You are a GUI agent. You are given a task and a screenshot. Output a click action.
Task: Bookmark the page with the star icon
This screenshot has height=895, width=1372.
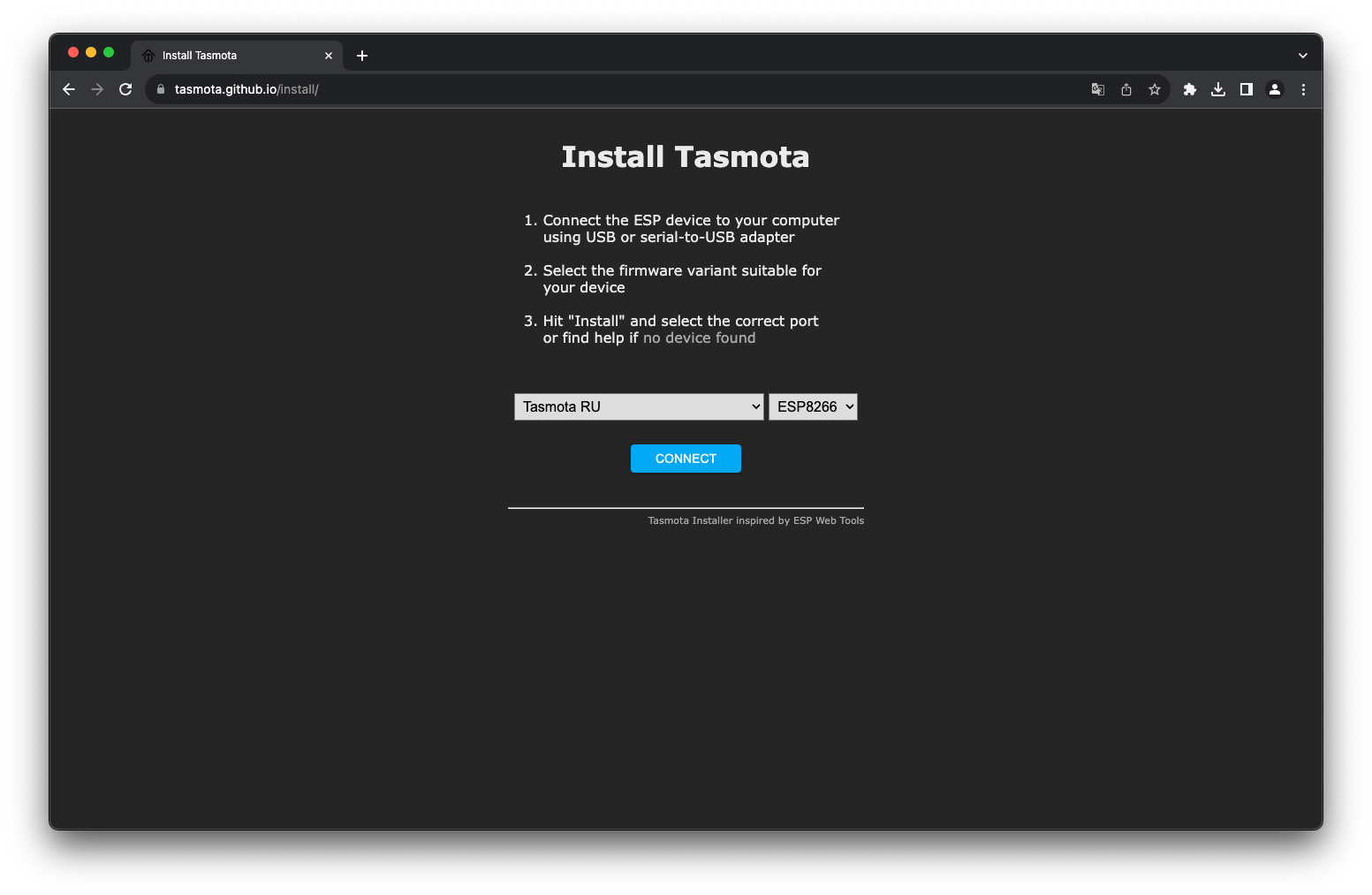tap(1155, 89)
